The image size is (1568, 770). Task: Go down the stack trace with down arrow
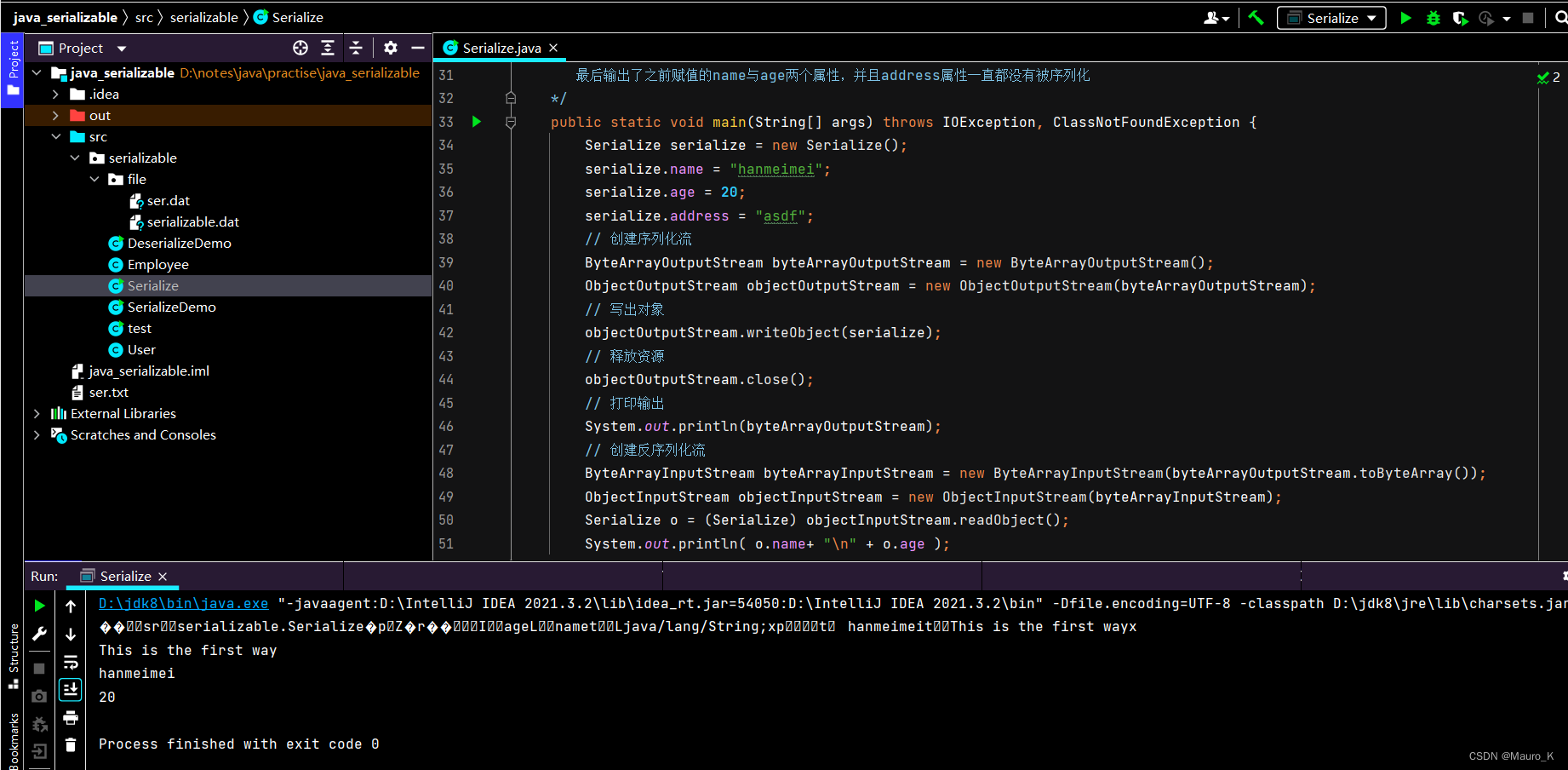pyautogui.click(x=71, y=634)
